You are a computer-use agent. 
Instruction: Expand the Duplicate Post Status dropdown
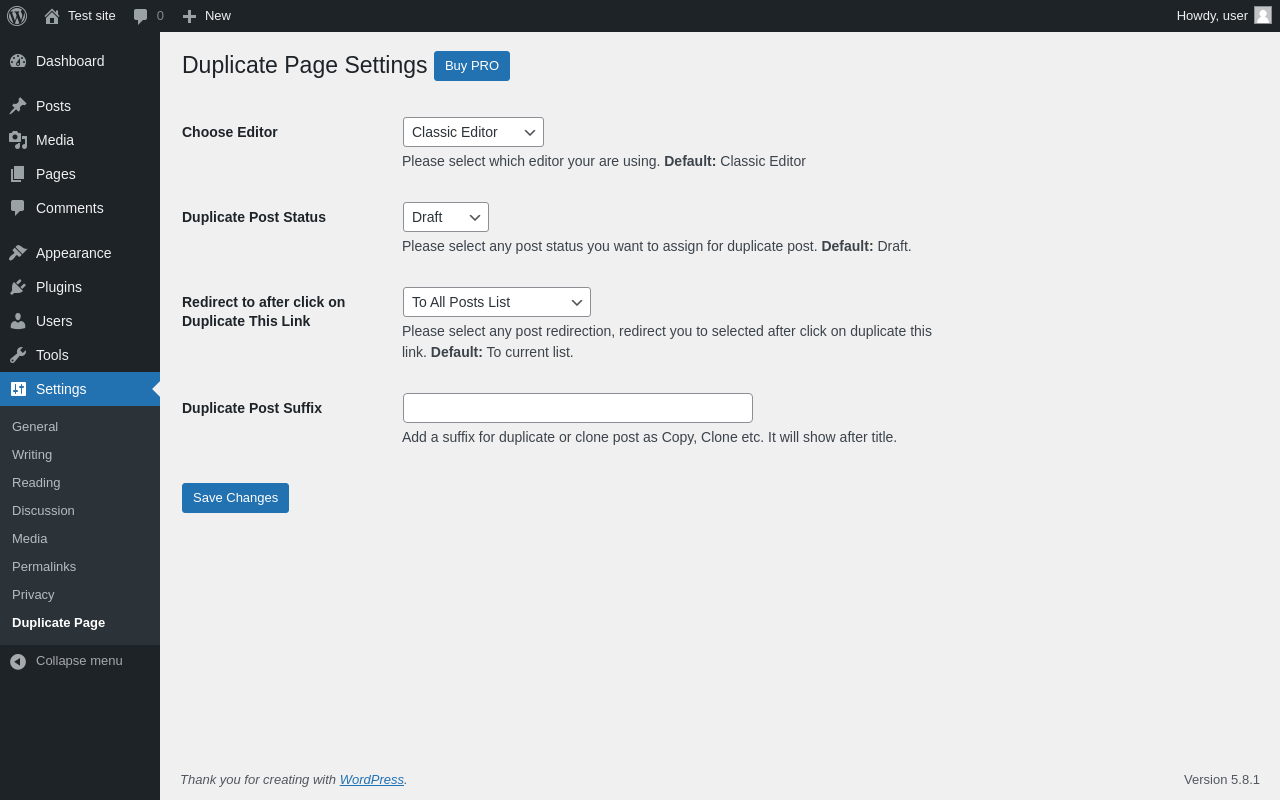446,217
